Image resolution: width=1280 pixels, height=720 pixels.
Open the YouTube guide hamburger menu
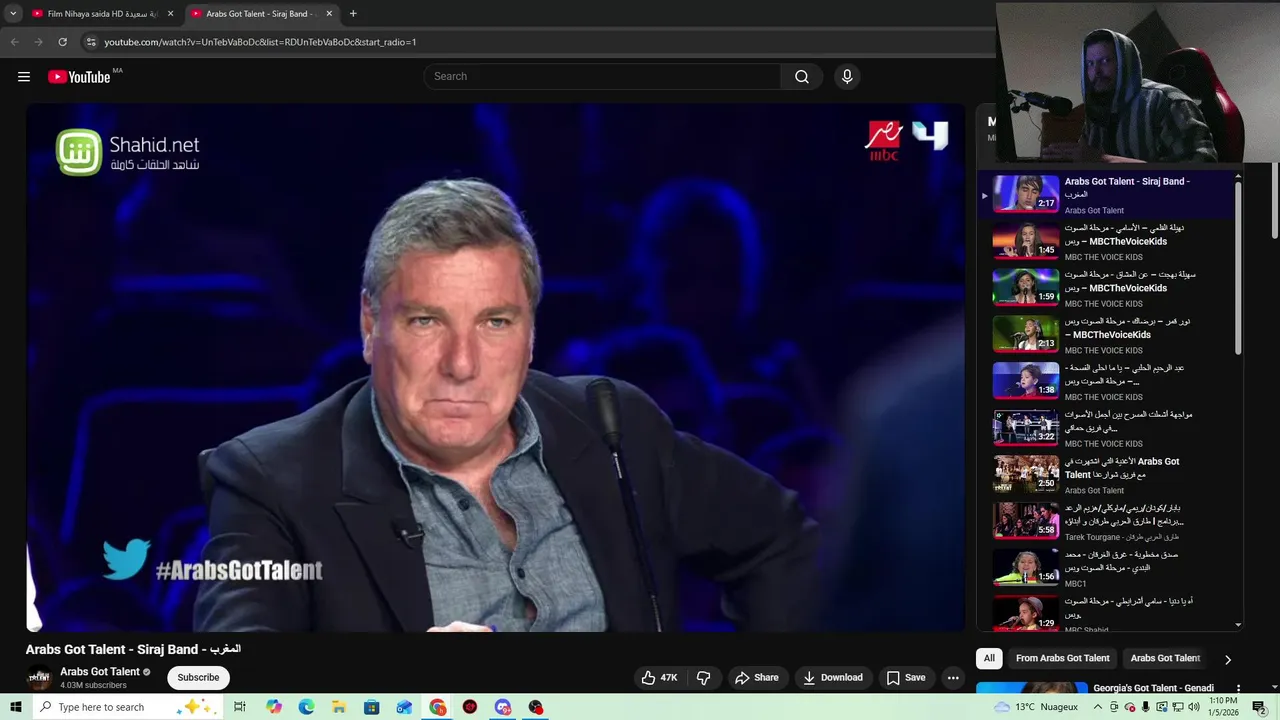(x=24, y=77)
